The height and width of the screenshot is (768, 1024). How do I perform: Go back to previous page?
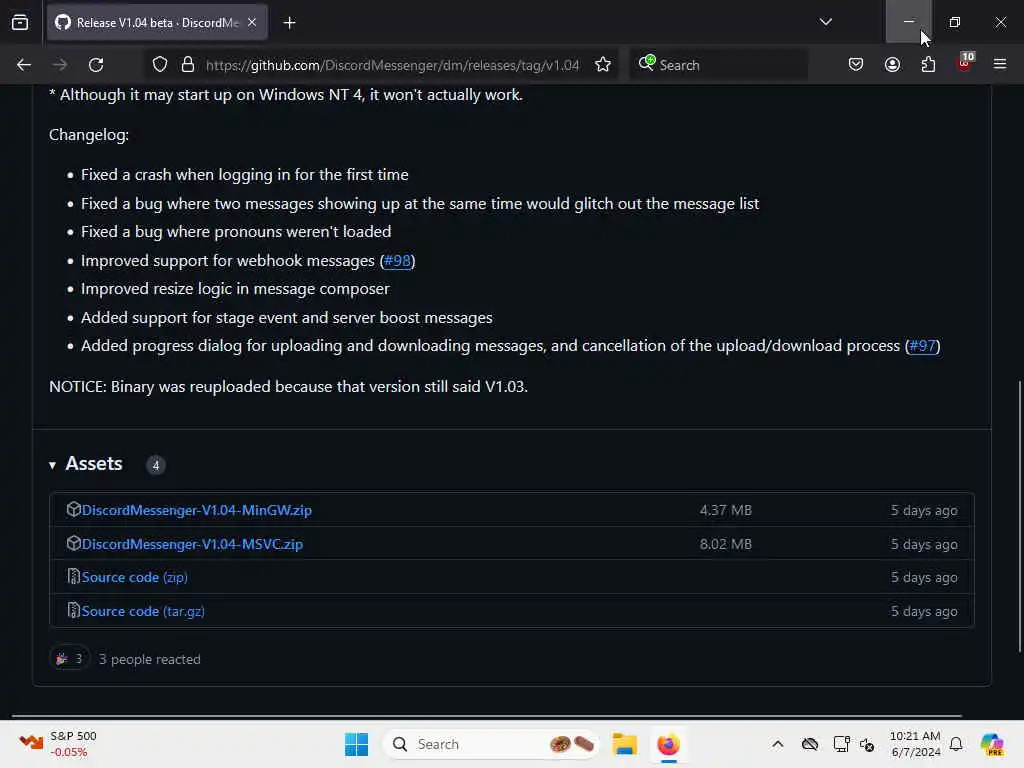click(x=24, y=65)
